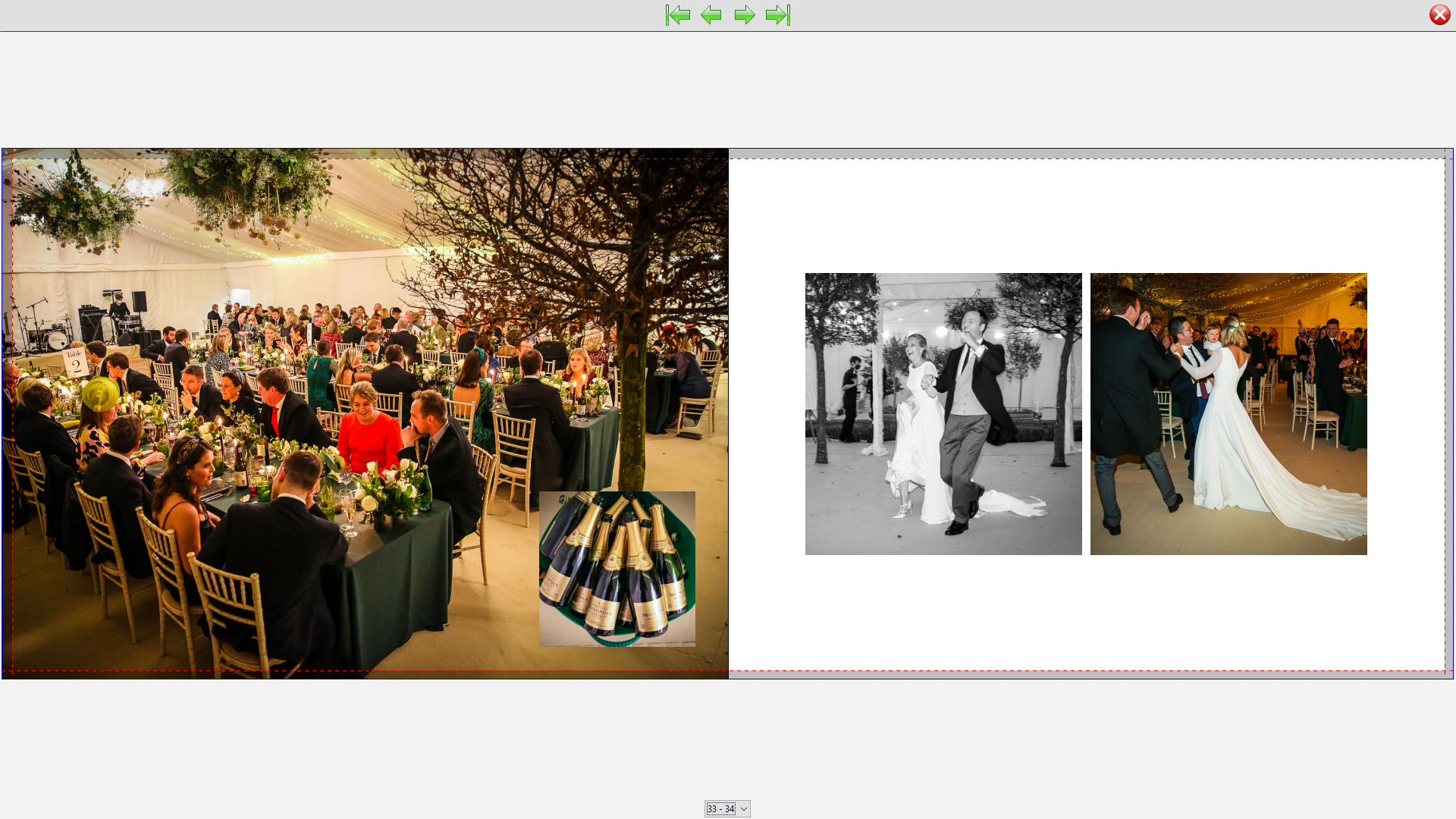Expand the page spread dropdown chevron
This screenshot has width=1456, height=819.
click(744, 809)
